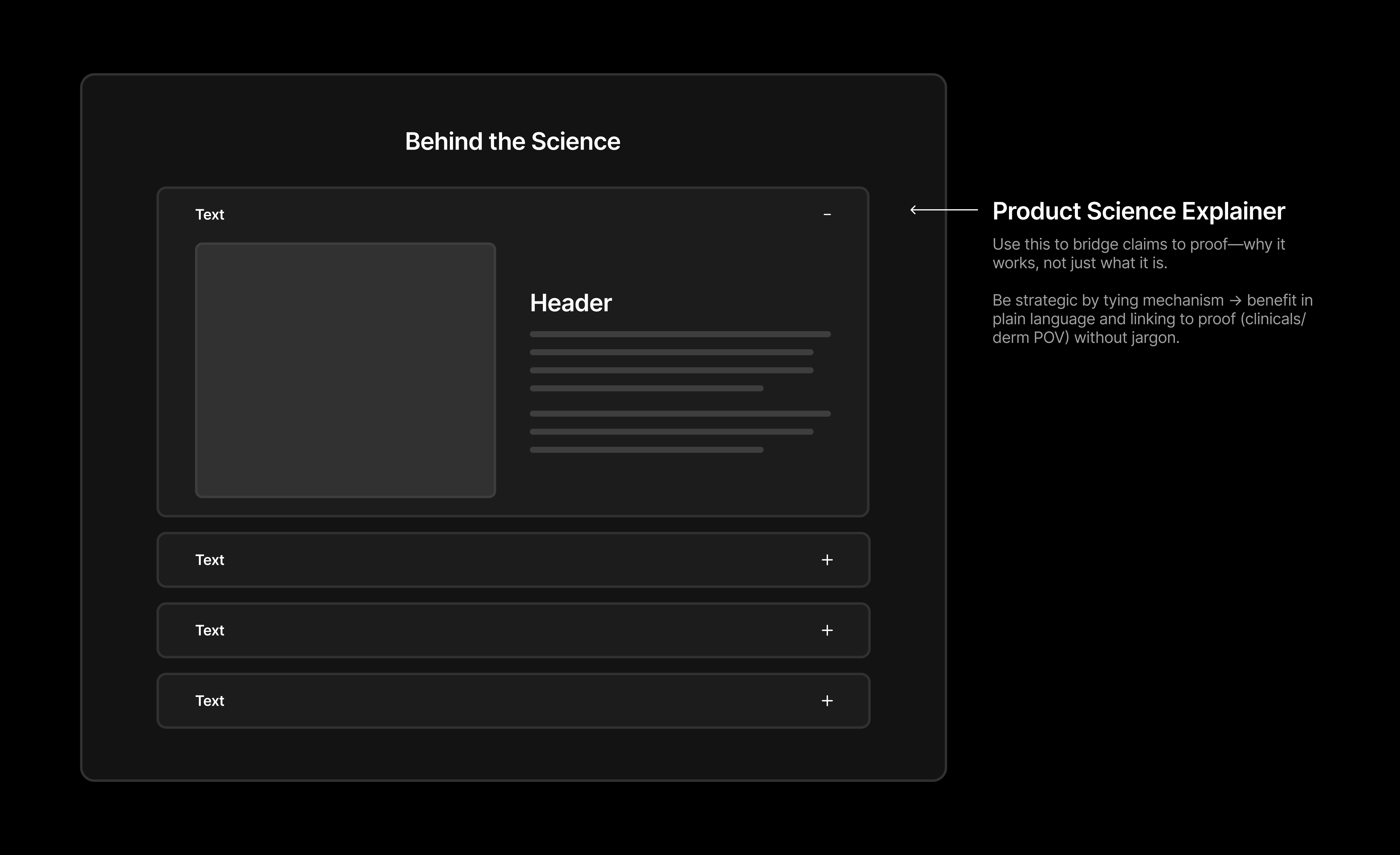Image resolution: width=1400 pixels, height=855 pixels.
Task: Click the 'Product Science Explainer' heading
Action: pyautogui.click(x=1138, y=211)
